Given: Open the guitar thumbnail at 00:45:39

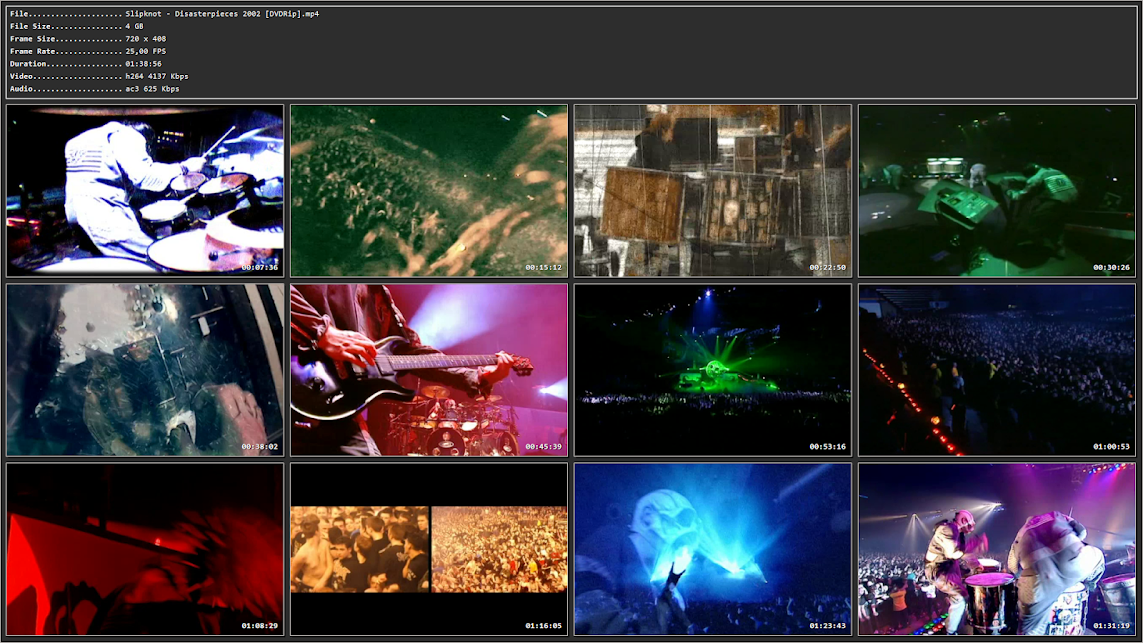Looking at the screenshot, I should pyautogui.click(x=429, y=370).
